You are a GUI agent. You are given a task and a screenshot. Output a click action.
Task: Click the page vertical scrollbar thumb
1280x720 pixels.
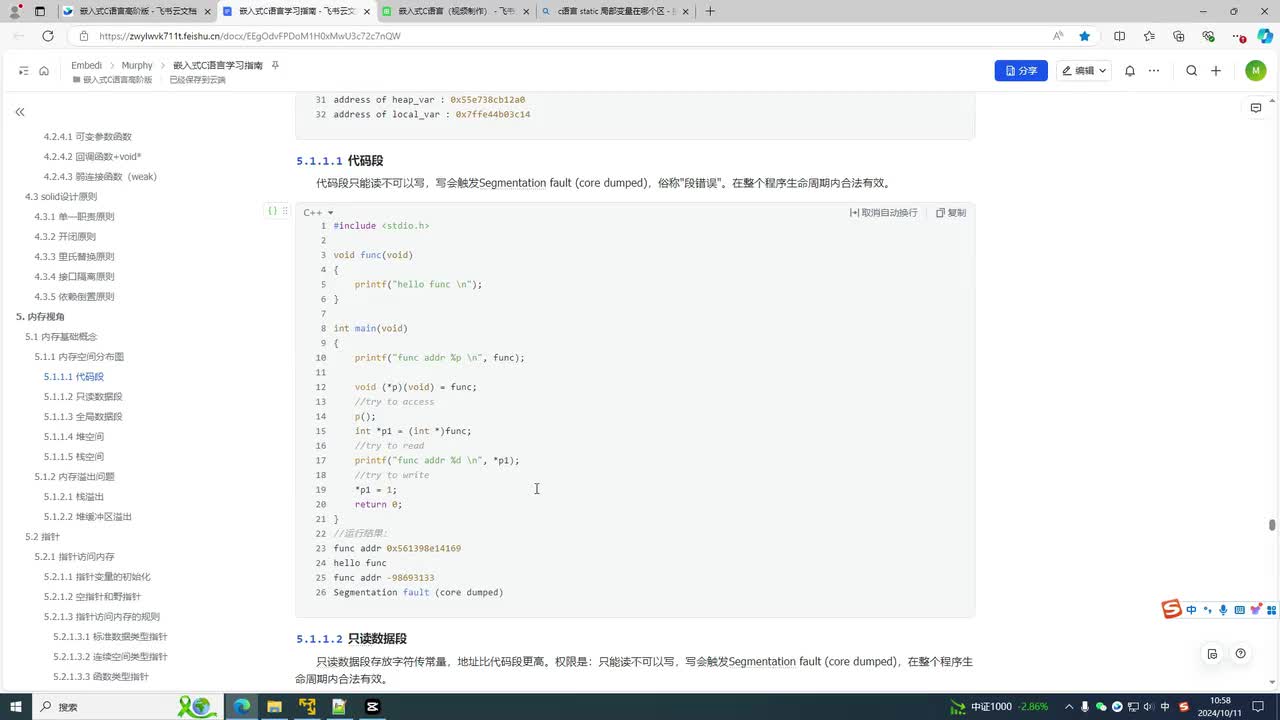(x=1272, y=525)
